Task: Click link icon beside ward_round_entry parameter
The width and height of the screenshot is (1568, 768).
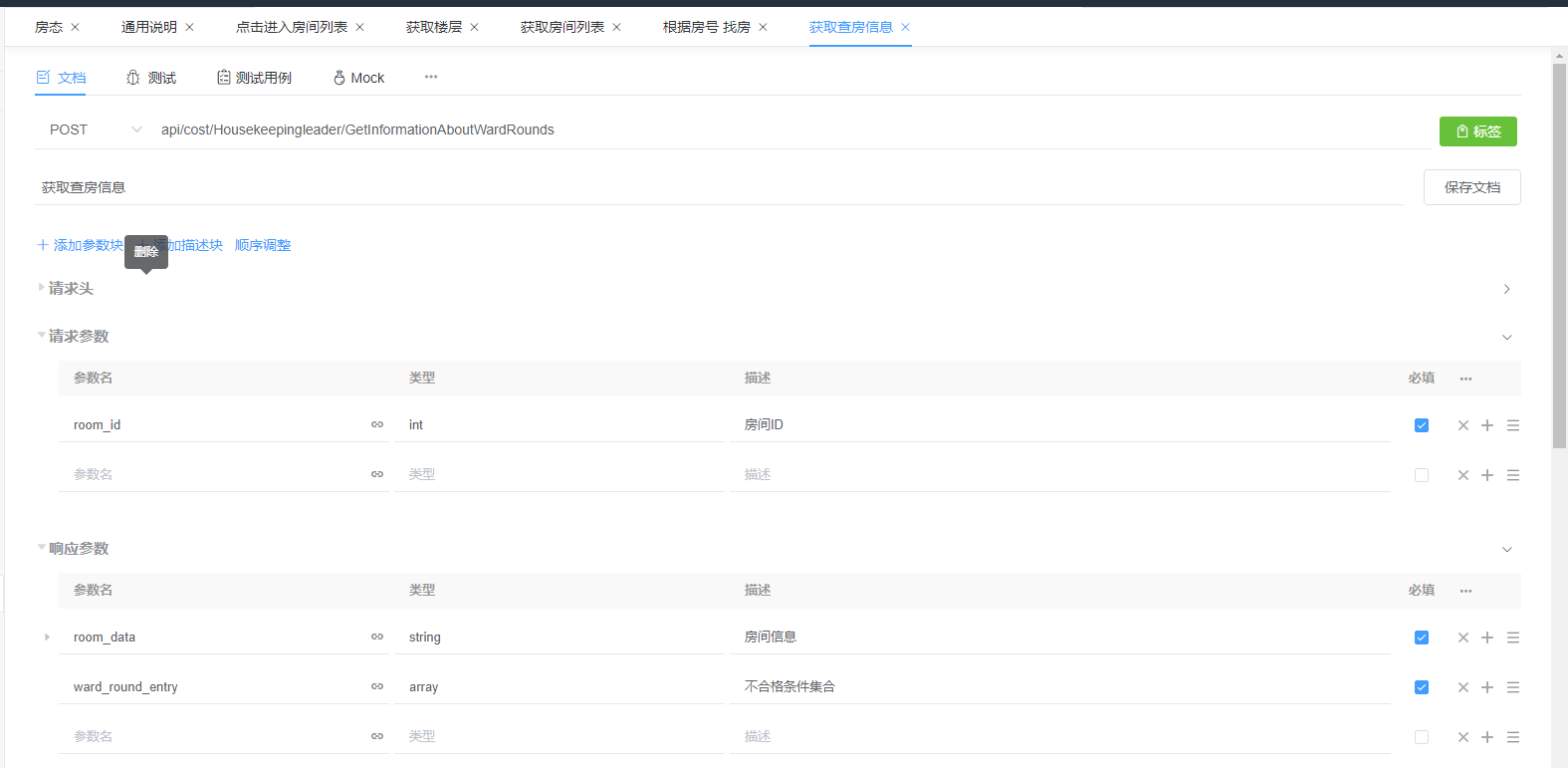Action: pos(377,686)
